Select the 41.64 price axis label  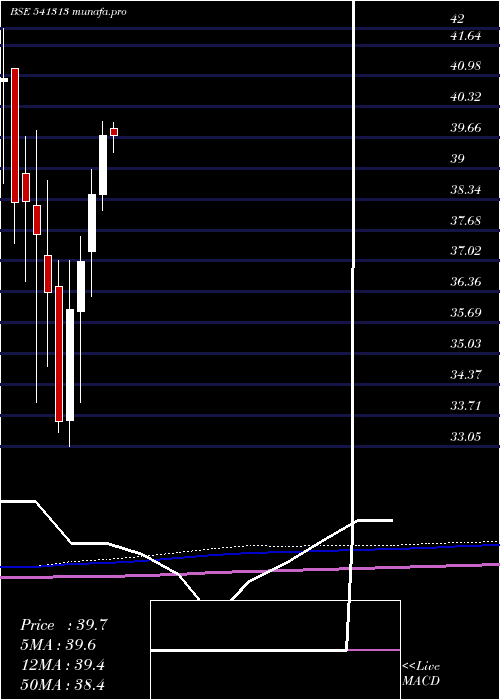(466, 36)
